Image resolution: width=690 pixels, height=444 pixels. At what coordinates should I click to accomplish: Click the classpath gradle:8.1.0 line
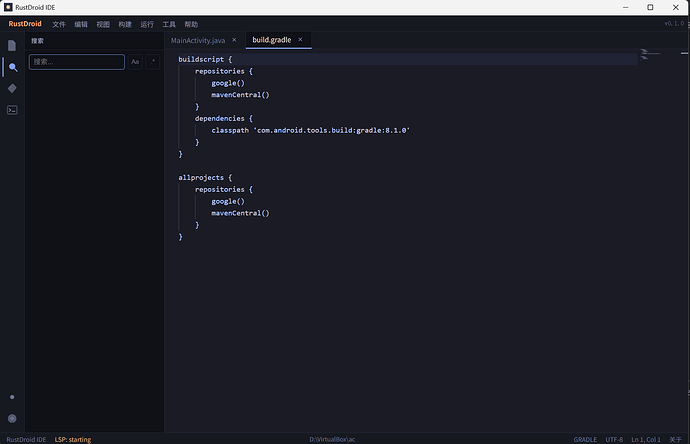coord(310,130)
